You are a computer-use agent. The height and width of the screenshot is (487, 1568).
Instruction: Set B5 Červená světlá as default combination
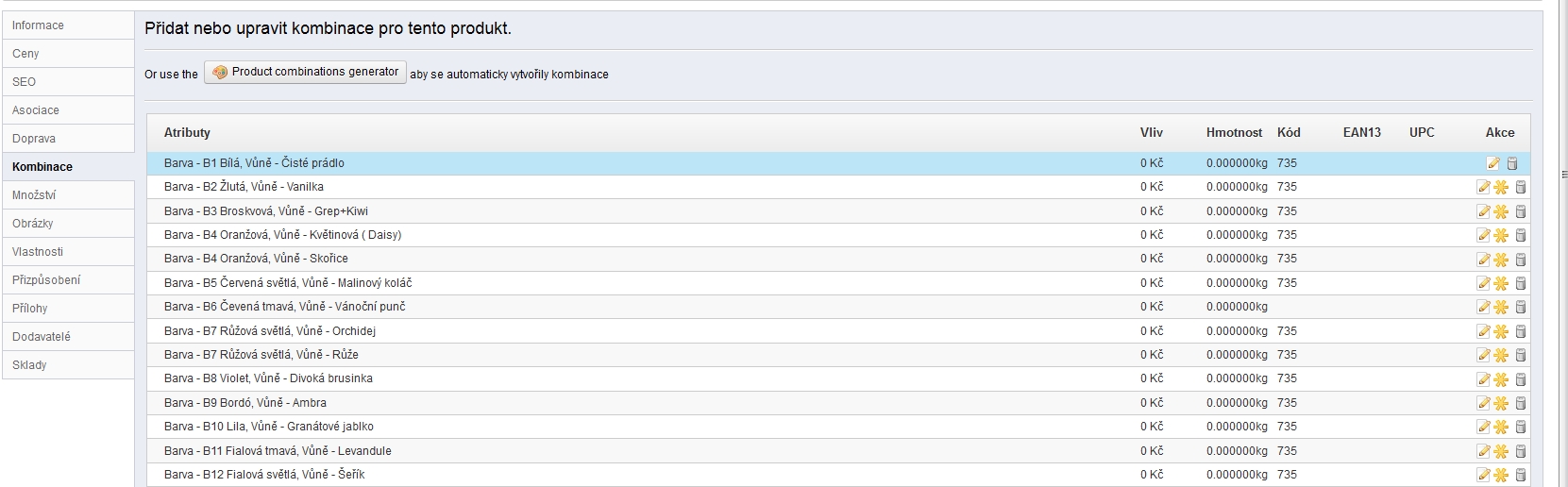[x=1501, y=283]
